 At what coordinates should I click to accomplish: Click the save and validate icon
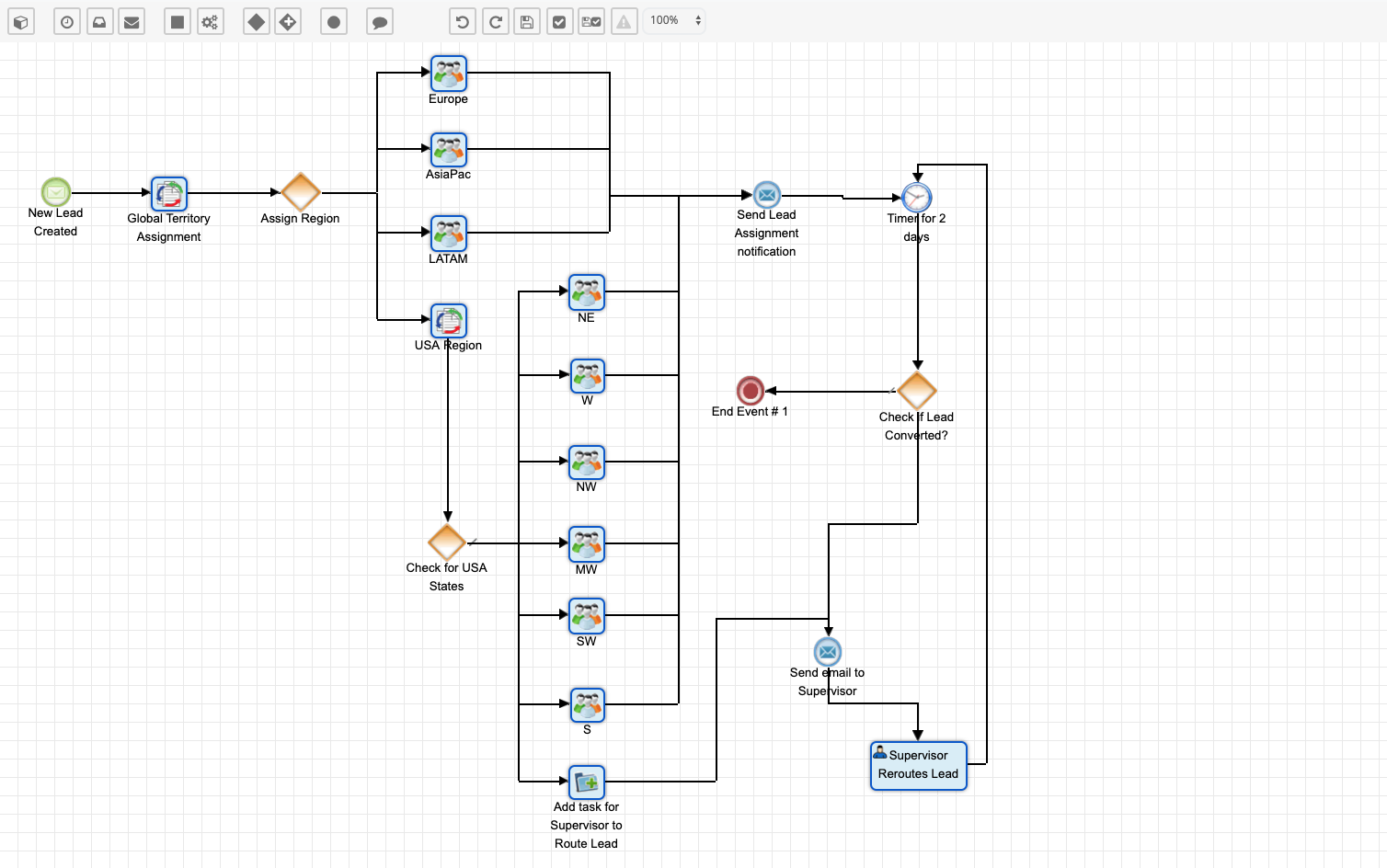(591, 22)
